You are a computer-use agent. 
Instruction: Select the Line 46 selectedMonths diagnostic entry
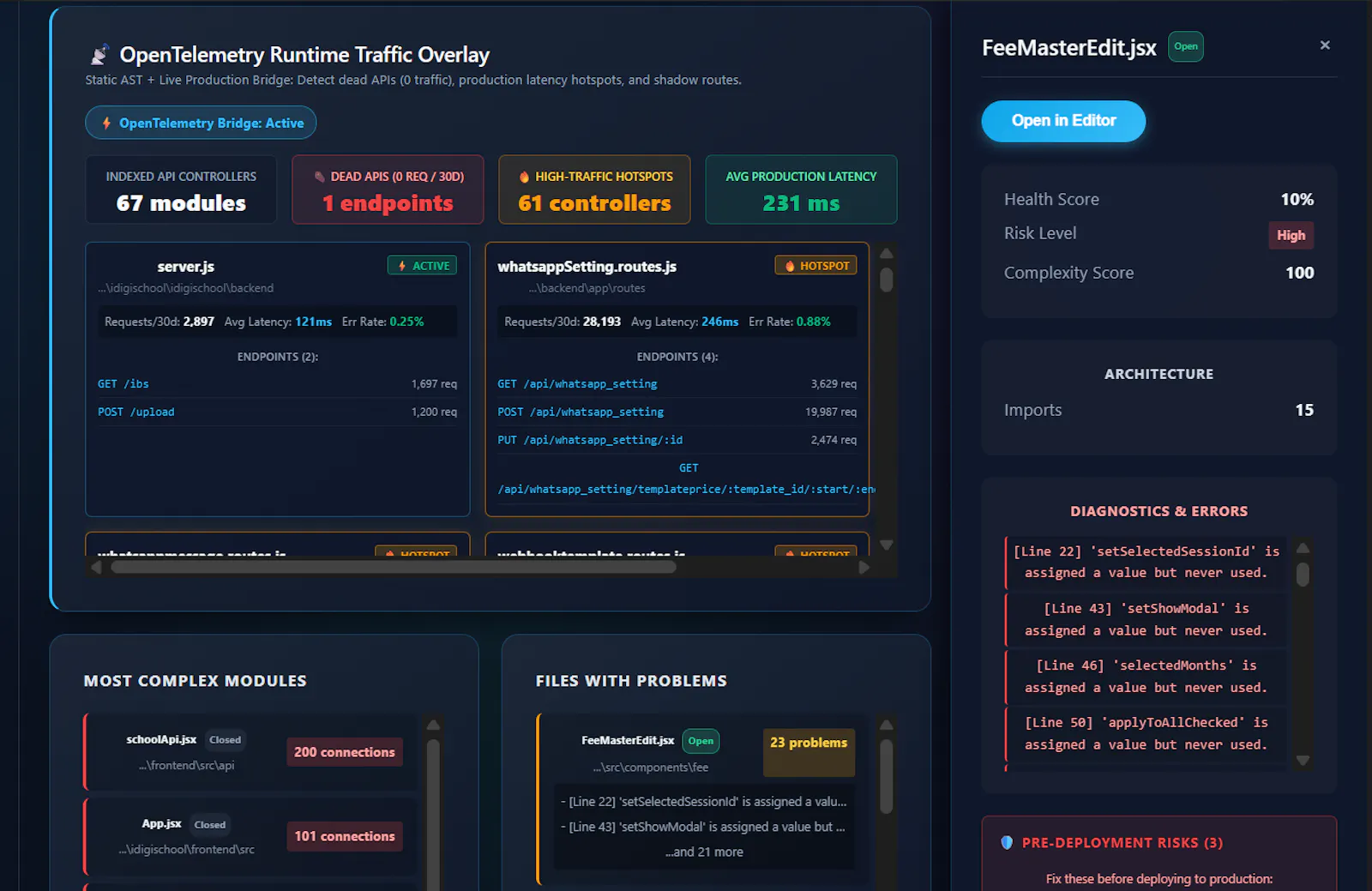(1146, 677)
